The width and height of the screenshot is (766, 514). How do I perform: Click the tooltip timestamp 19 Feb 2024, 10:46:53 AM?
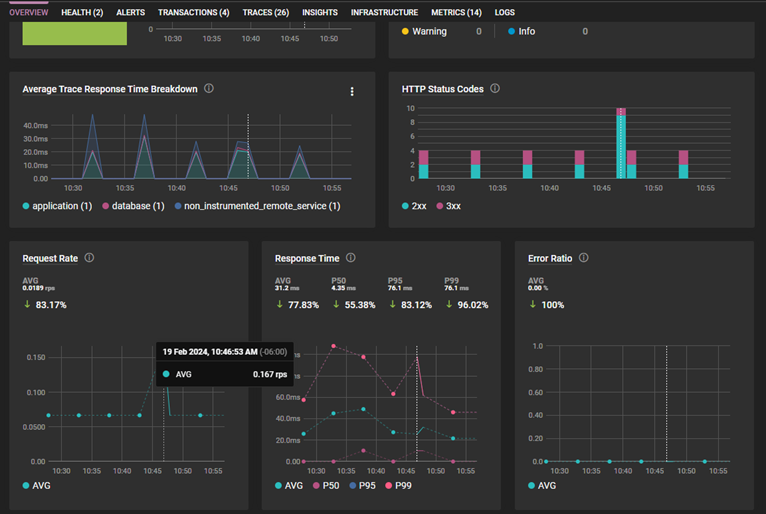[210, 352]
